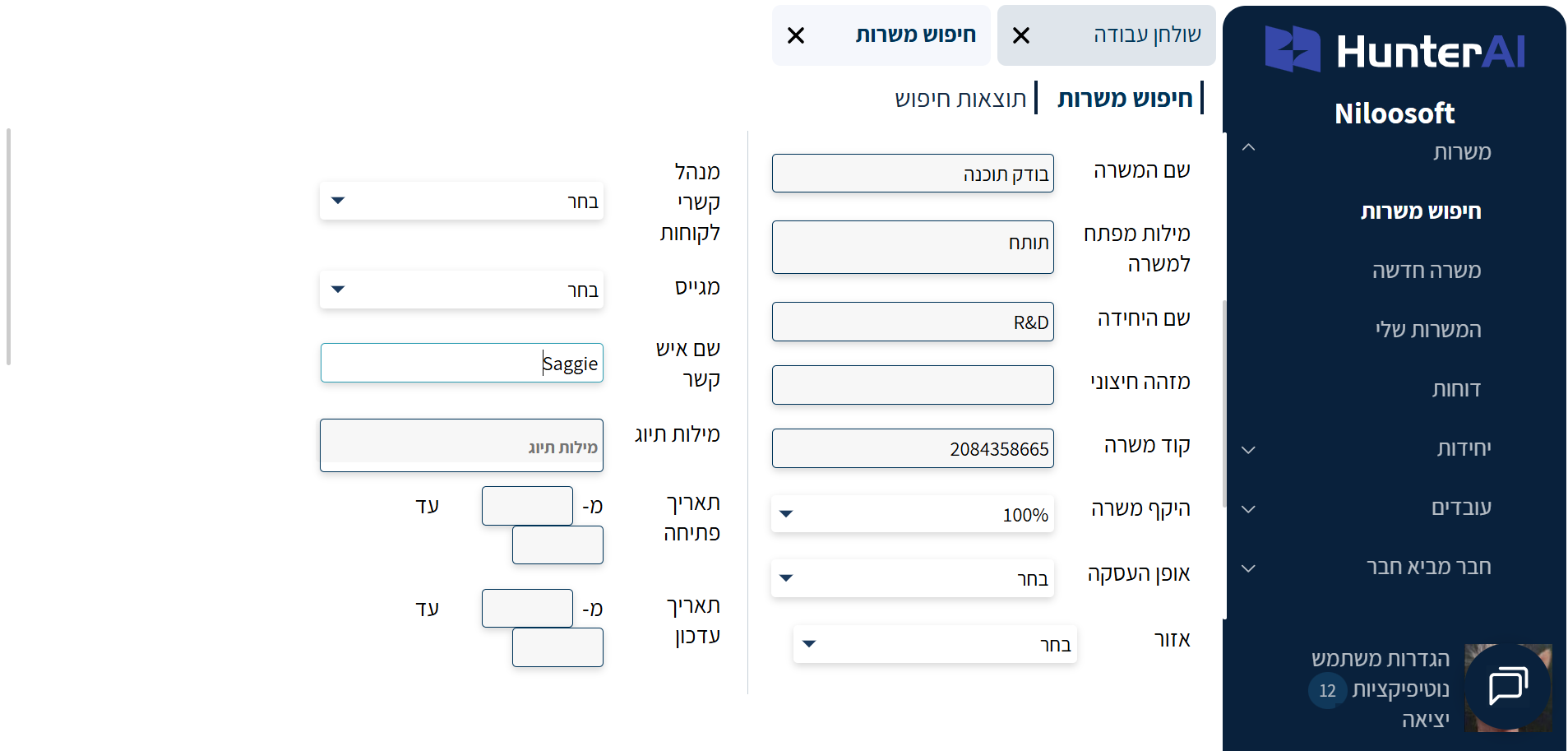This screenshot has width=1568, height=751.
Task: Open the chat bubble icon
Action: tap(1507, 685)
